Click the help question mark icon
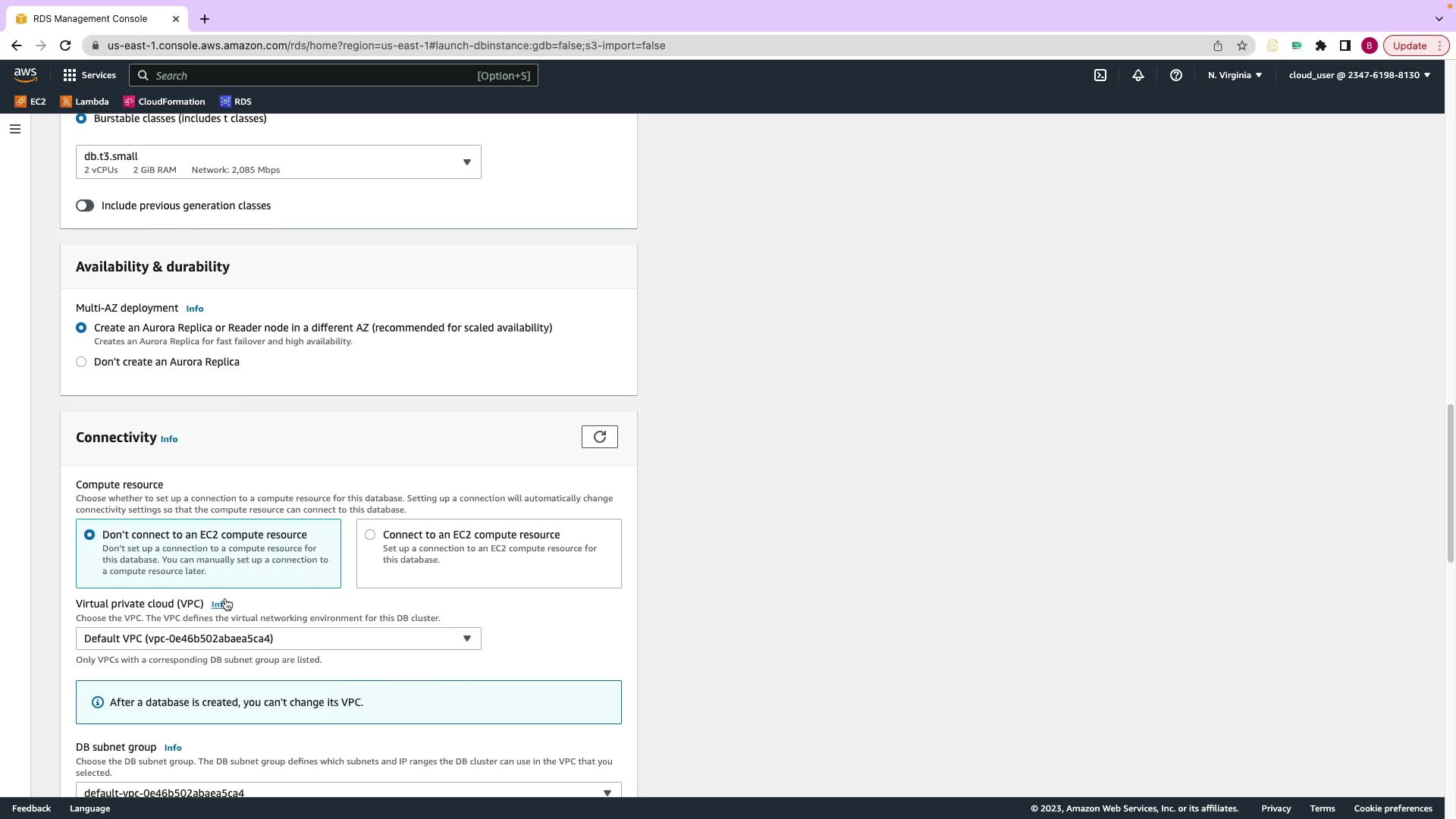1456x819 pixels. [x=1175, y=75]
